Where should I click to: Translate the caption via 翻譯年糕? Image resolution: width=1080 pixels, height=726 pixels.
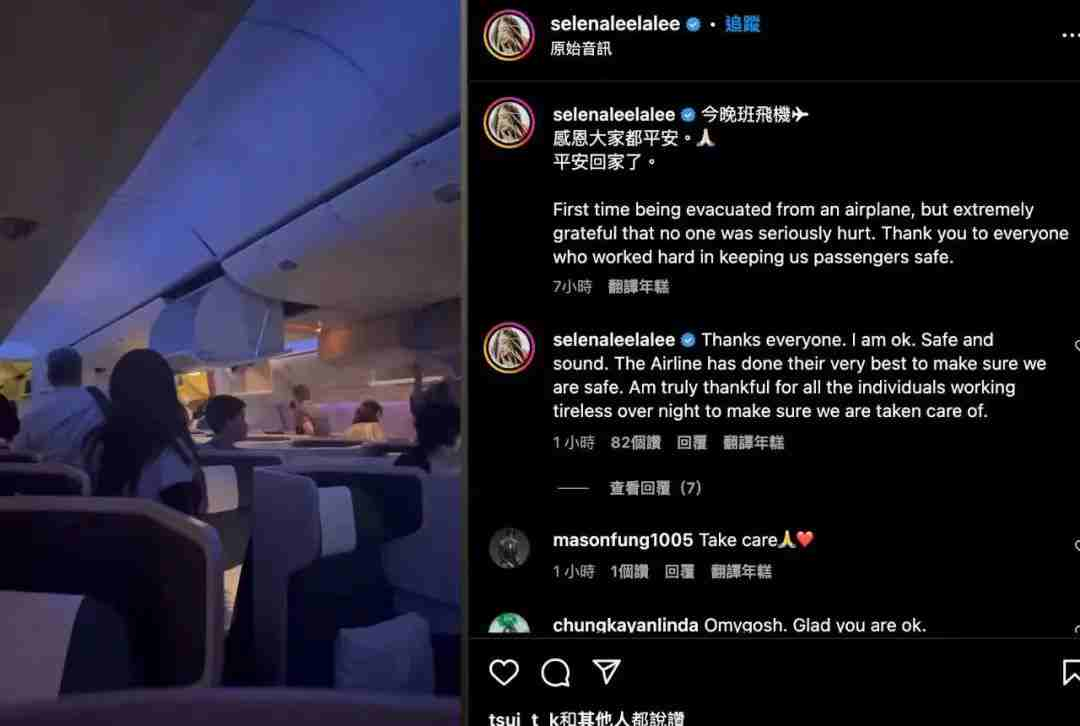638,287
